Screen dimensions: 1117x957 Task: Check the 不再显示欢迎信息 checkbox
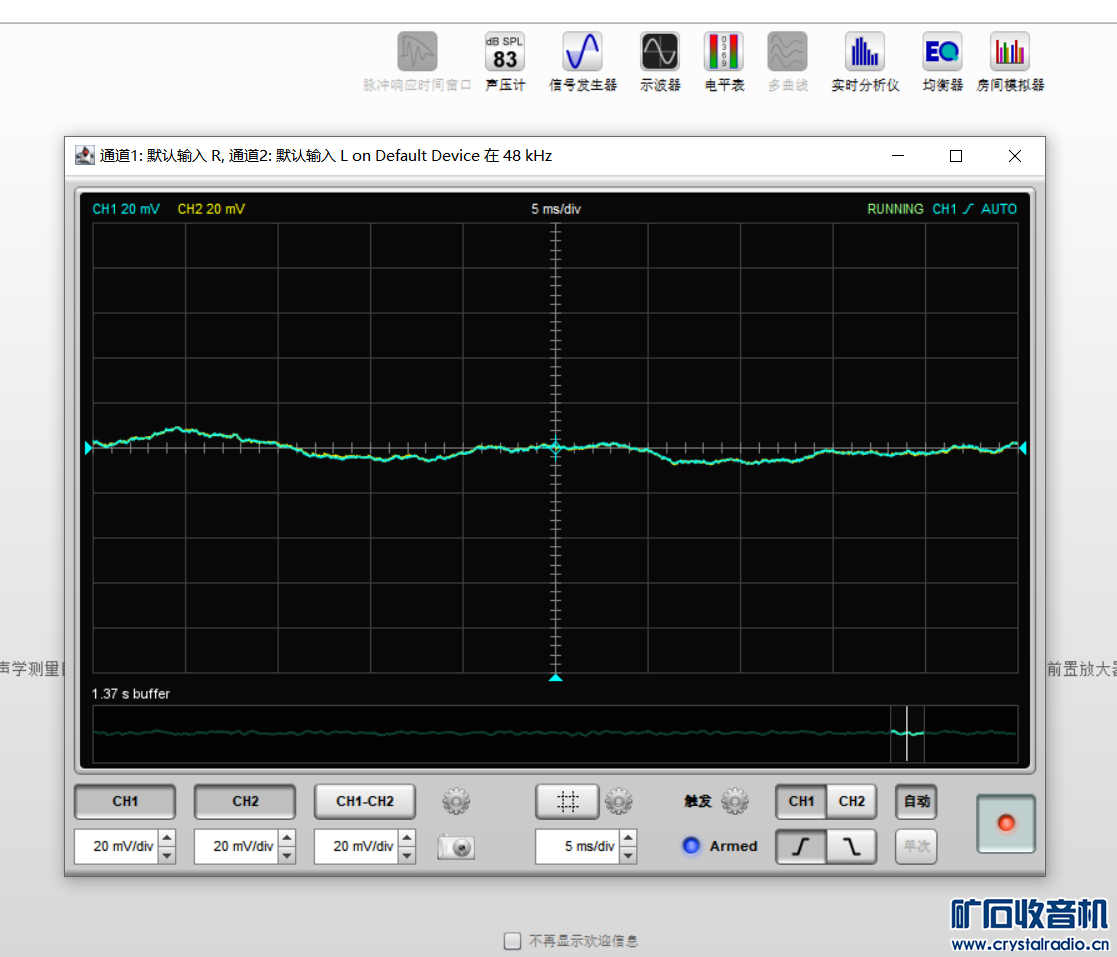513,940
